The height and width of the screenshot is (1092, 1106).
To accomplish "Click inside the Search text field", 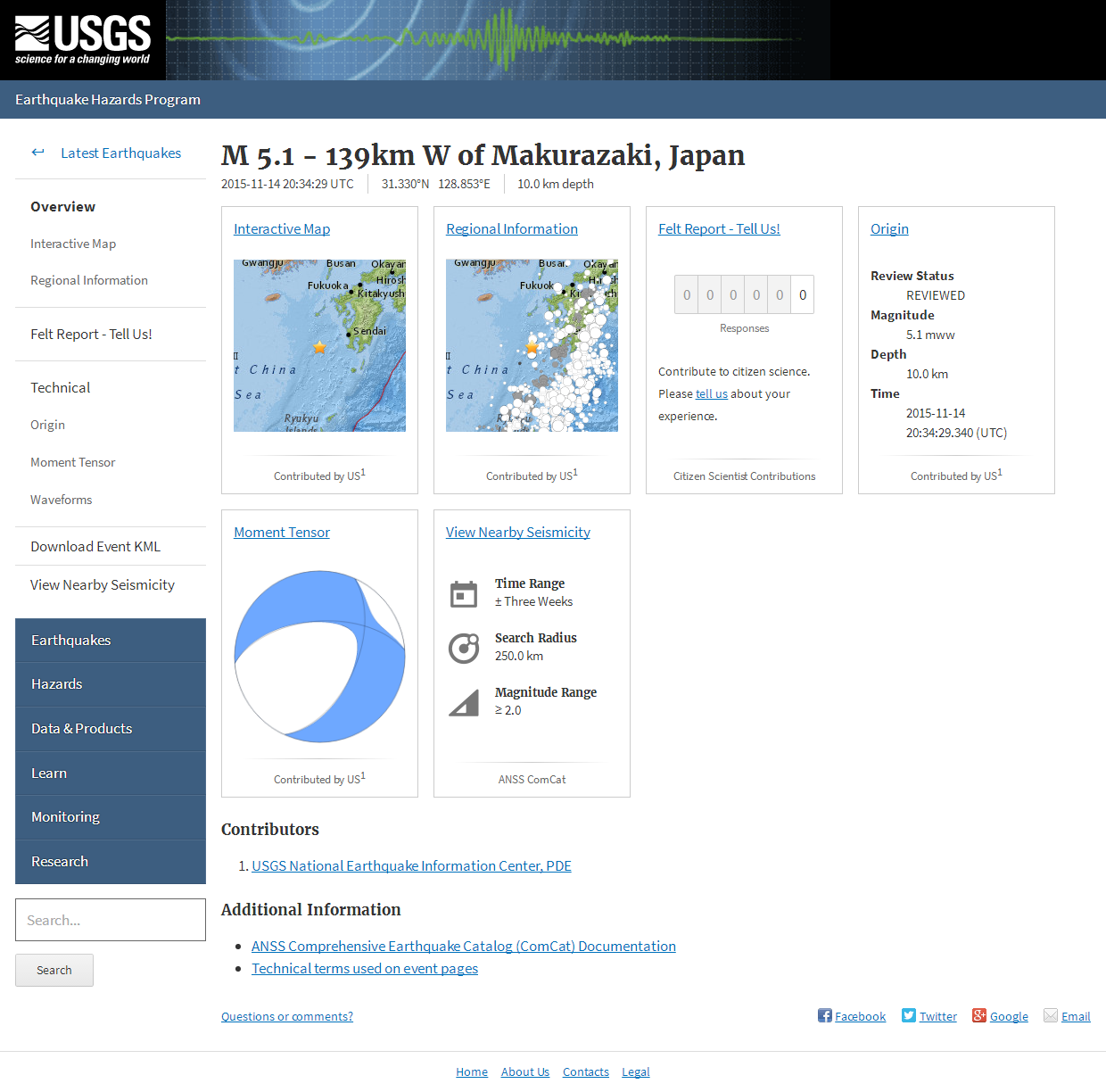I will click(110, 920).
